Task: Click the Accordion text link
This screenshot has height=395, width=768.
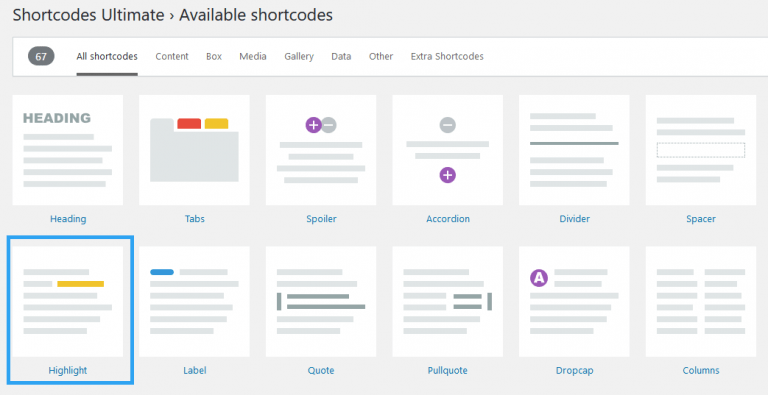Action: [448, 219]
